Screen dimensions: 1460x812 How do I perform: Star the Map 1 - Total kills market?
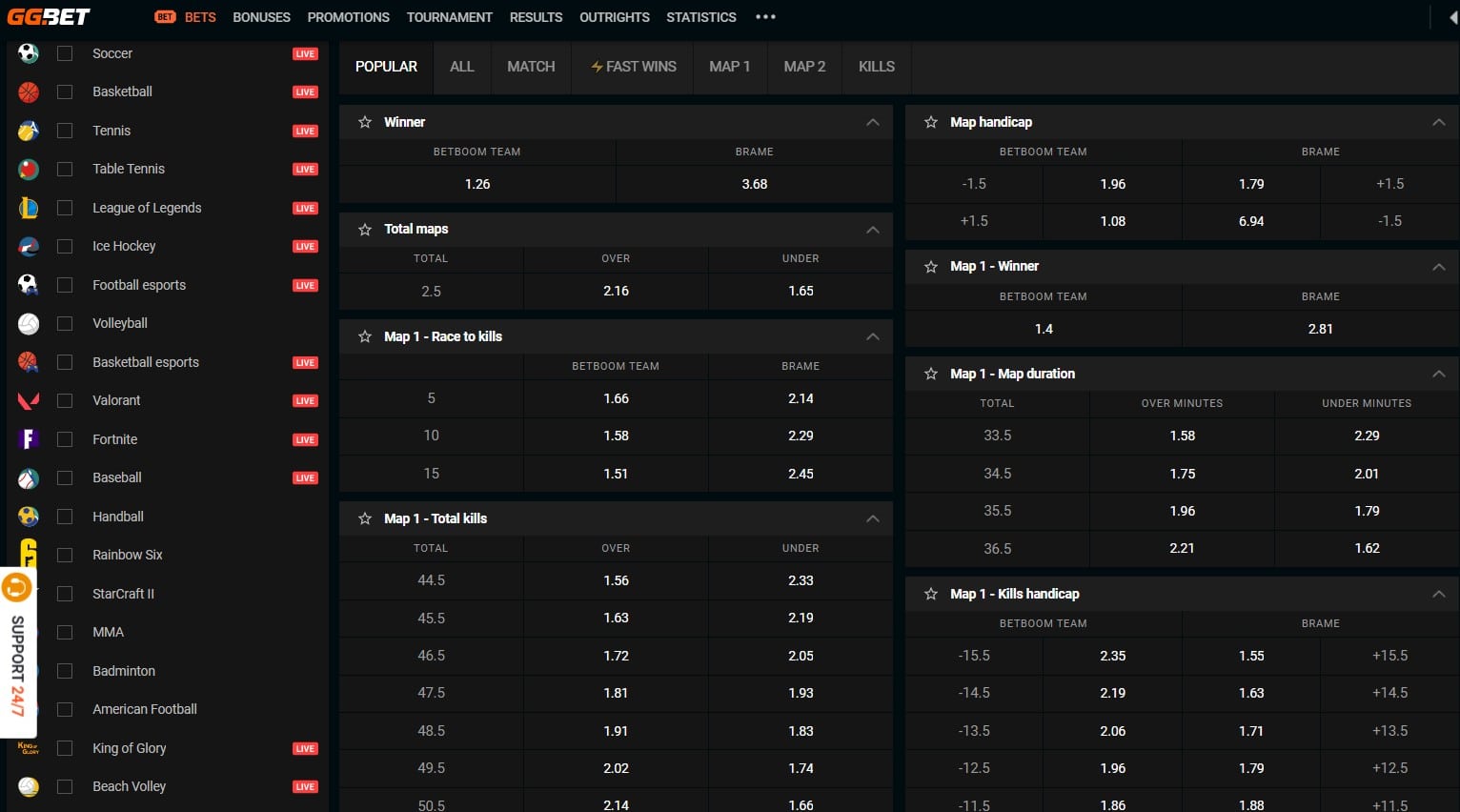[365, 518]
